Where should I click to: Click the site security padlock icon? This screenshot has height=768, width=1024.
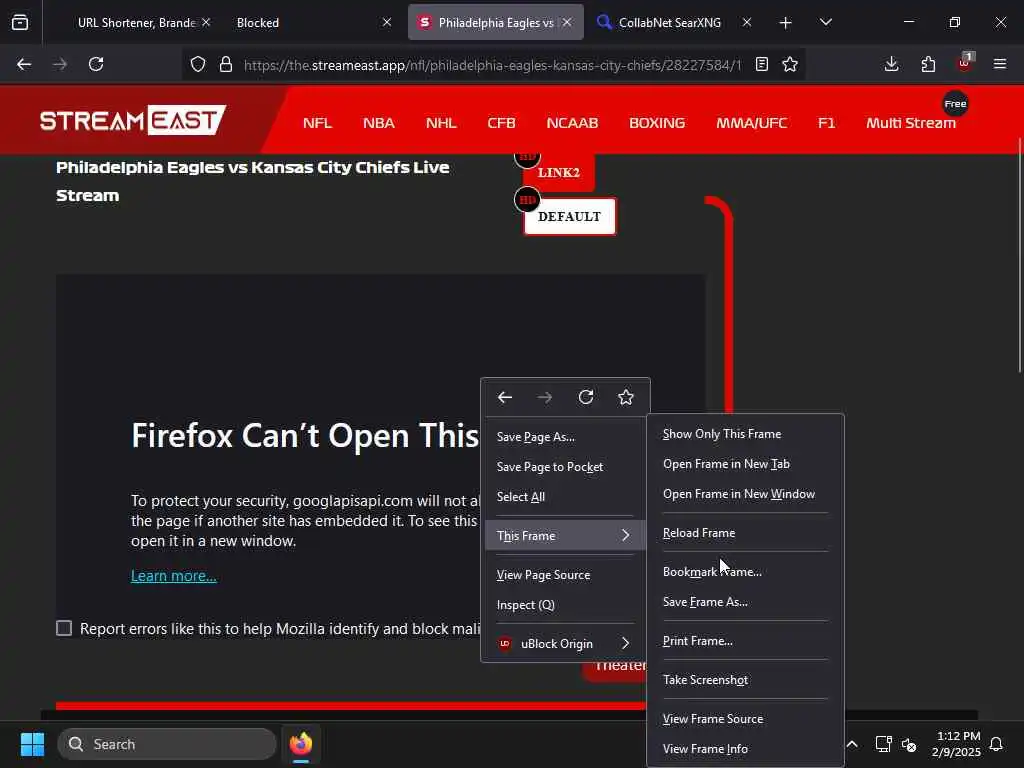(226, 64)
